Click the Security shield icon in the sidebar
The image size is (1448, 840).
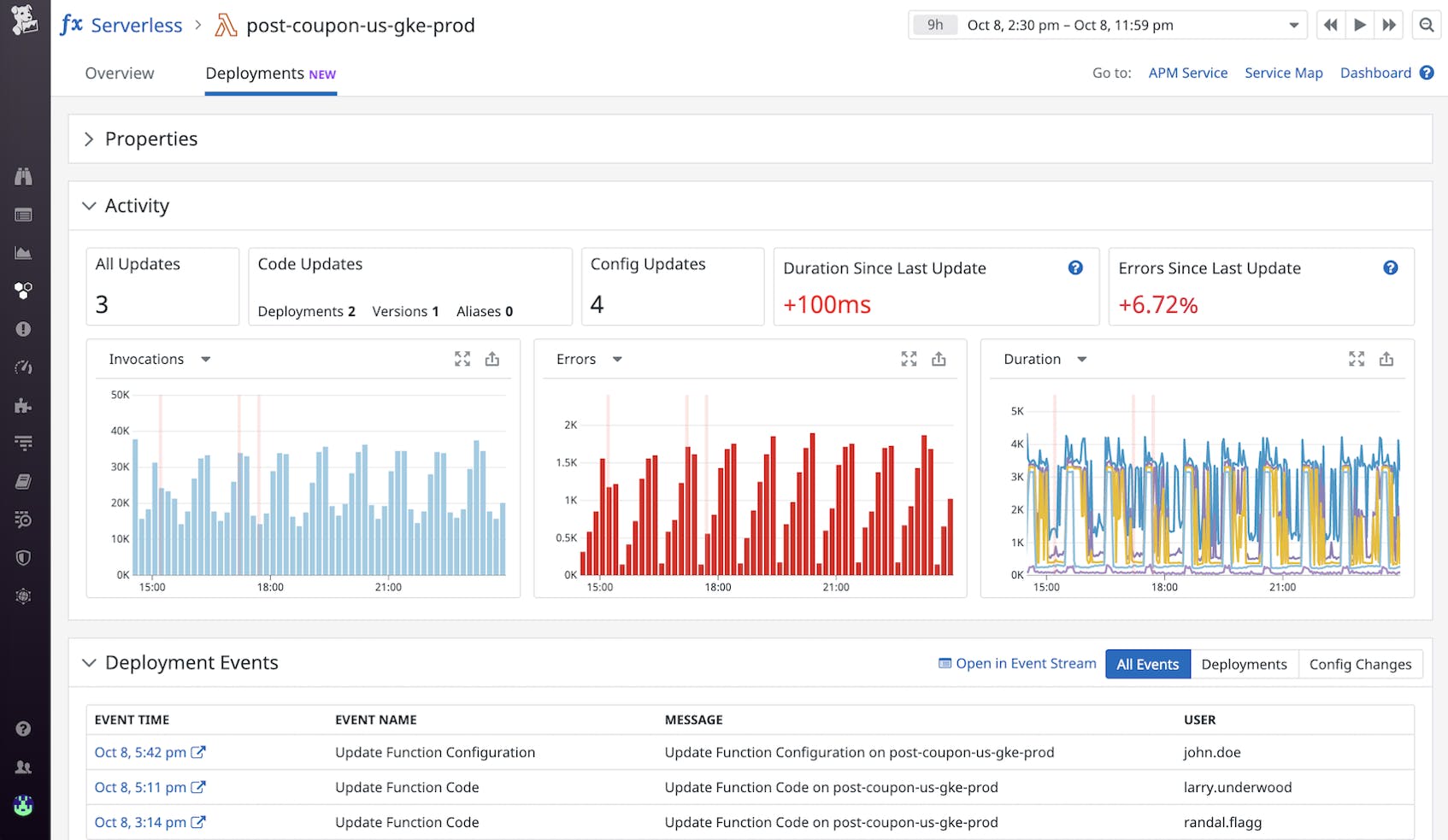tap(24, 557)
